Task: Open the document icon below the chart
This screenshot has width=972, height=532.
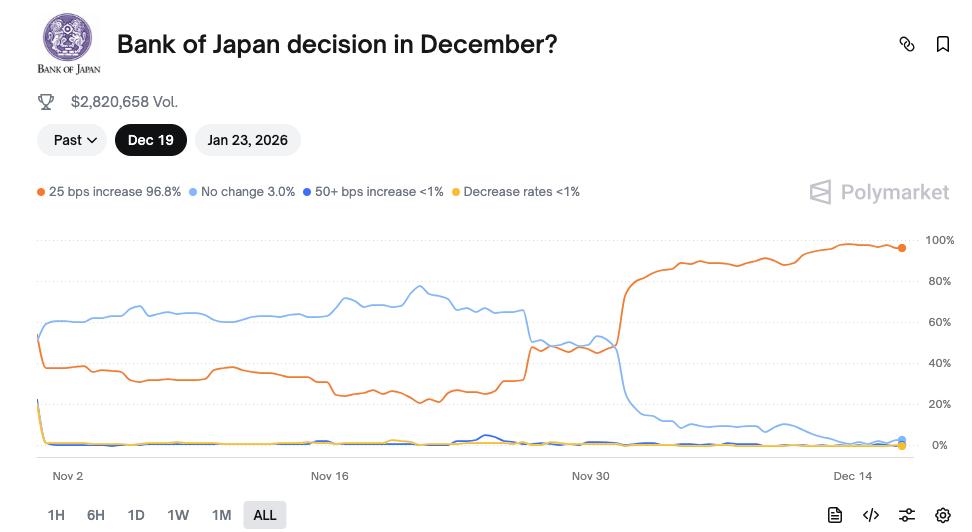Action: tap(835, 515)
